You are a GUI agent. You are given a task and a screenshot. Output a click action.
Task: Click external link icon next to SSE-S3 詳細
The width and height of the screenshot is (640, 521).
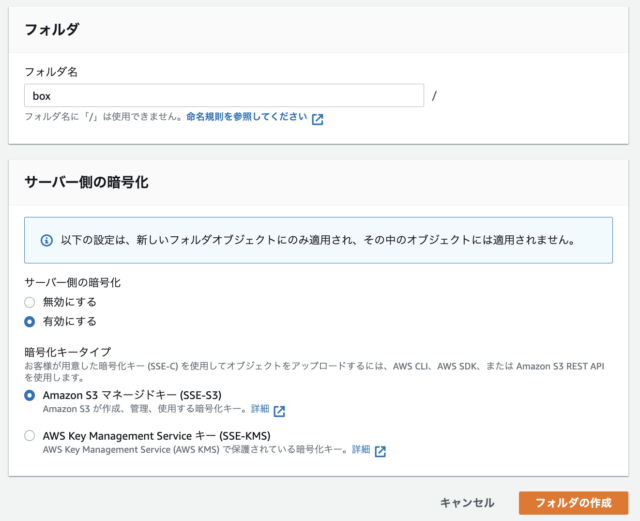[x=279, y=411]
